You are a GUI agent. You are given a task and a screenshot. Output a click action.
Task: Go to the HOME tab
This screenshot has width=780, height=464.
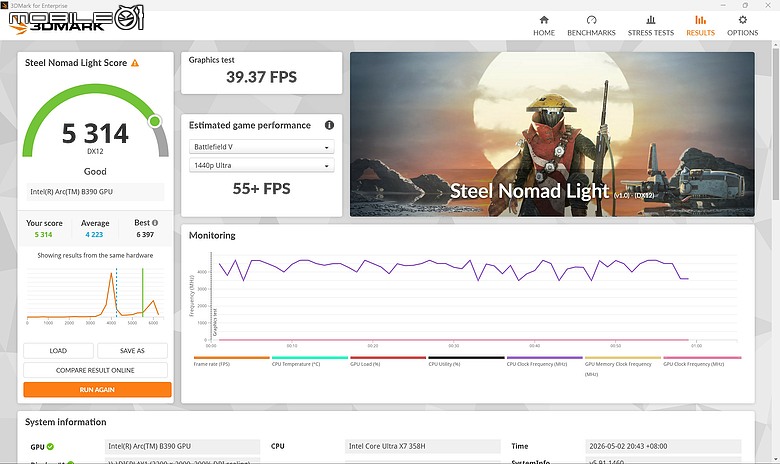coord(544,26)
